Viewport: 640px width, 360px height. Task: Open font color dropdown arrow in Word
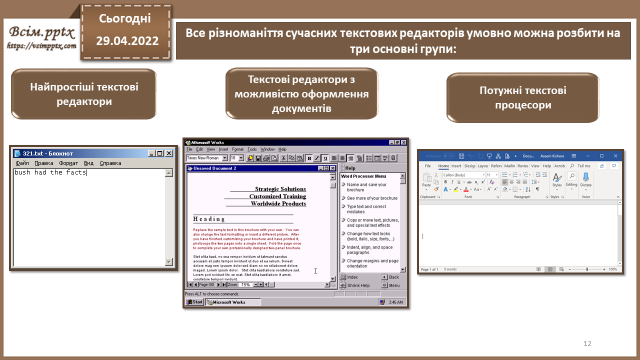(x=471, y=189)
